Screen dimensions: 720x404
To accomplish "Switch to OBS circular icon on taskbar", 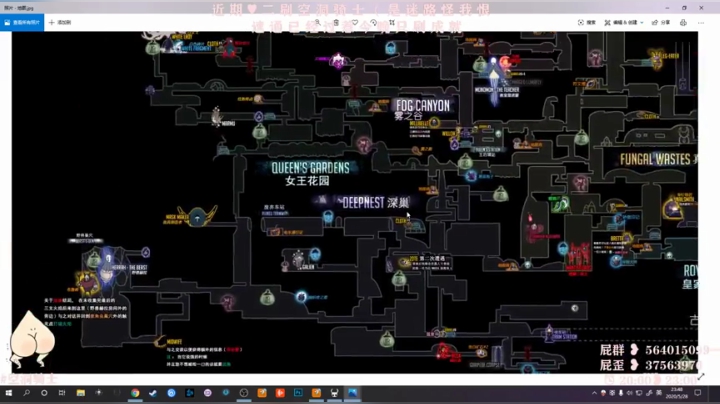I will click(x=244, y=393).
